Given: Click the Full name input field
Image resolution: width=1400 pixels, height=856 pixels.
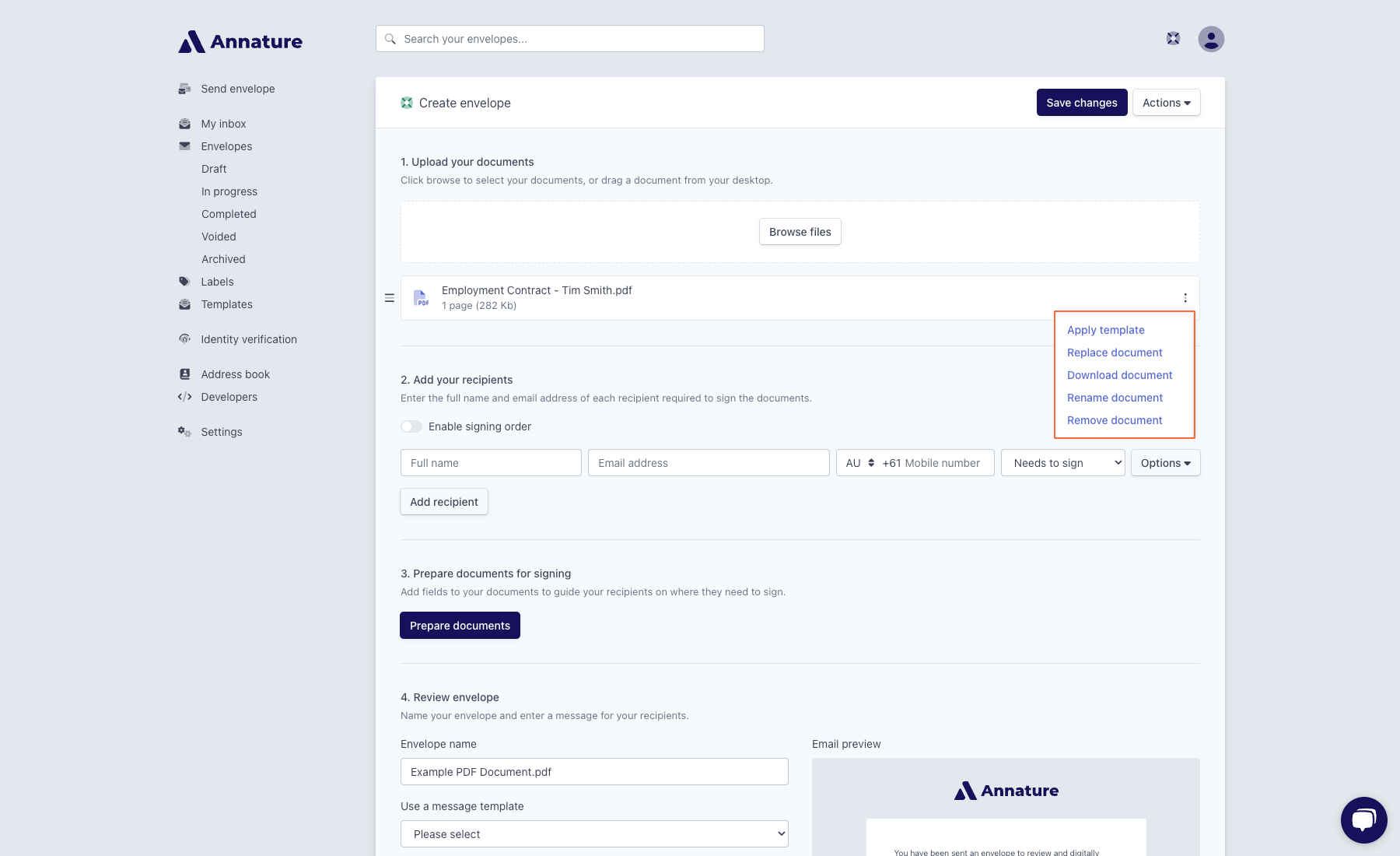Looking at the screenshot, I should (491, 463).
